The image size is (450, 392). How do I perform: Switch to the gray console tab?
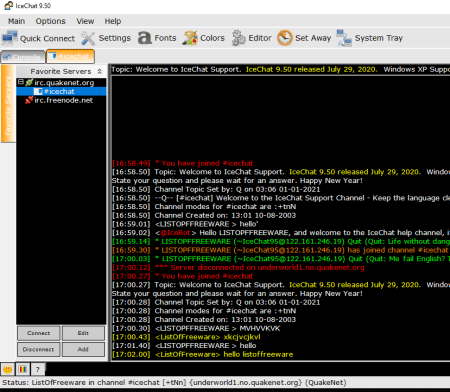pyautogui.click(x=23, y=56)
